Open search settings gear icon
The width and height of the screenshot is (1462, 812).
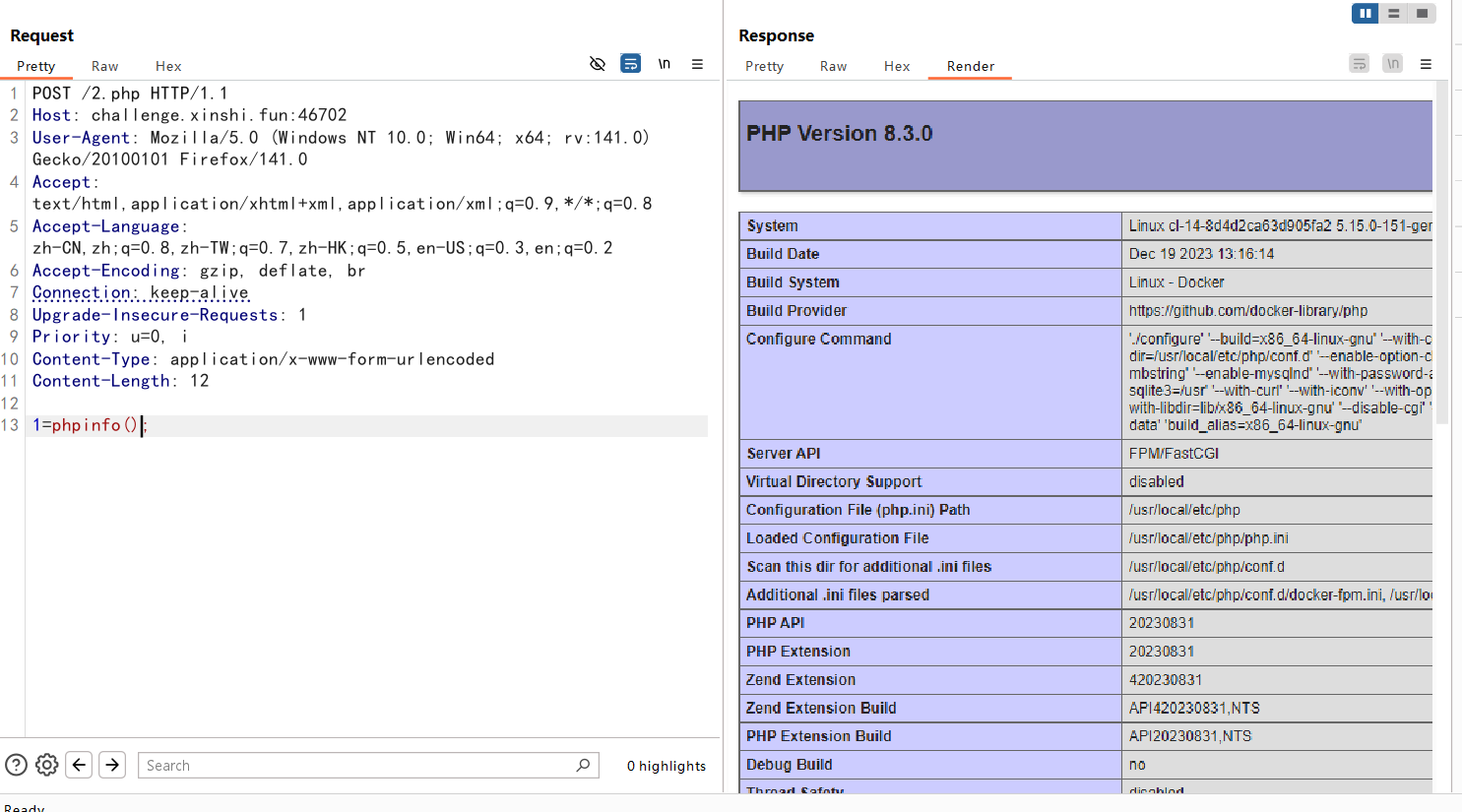click(x=47, y=765)
